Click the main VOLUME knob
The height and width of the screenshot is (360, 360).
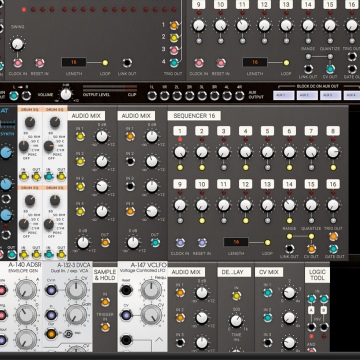[x=66, y=94]
